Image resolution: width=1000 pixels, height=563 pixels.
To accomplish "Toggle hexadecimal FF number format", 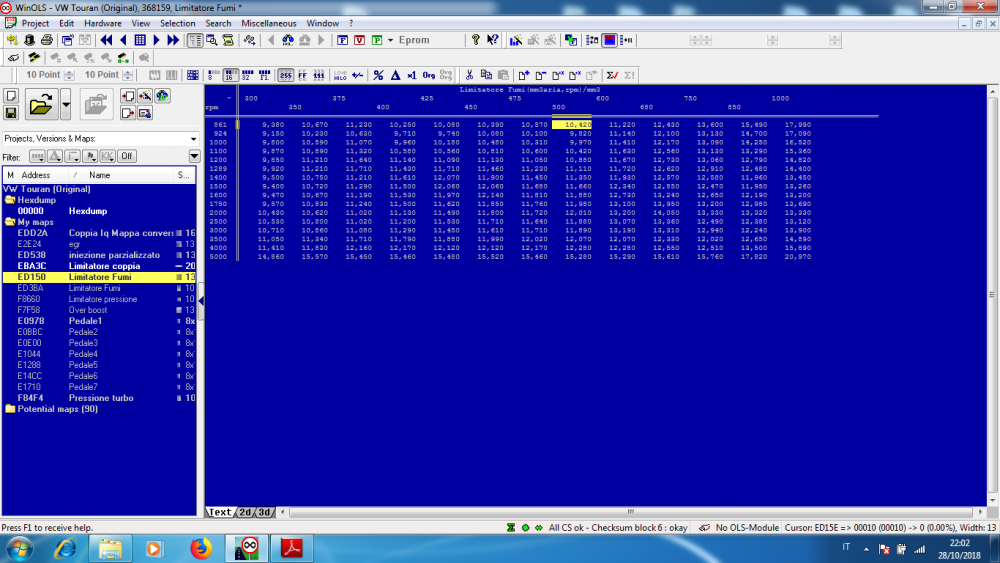I will (302, 75).
